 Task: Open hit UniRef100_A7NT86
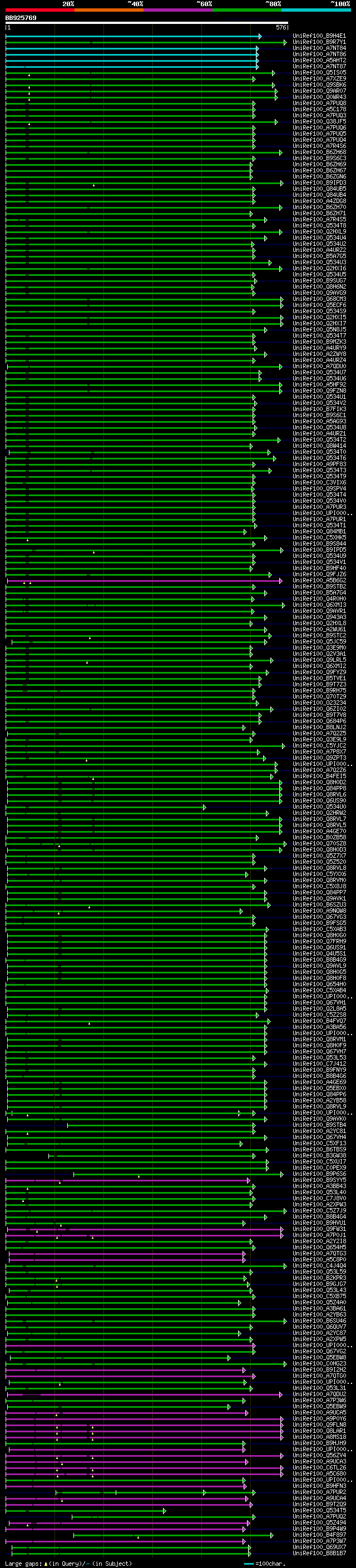[x=319, y=54]
